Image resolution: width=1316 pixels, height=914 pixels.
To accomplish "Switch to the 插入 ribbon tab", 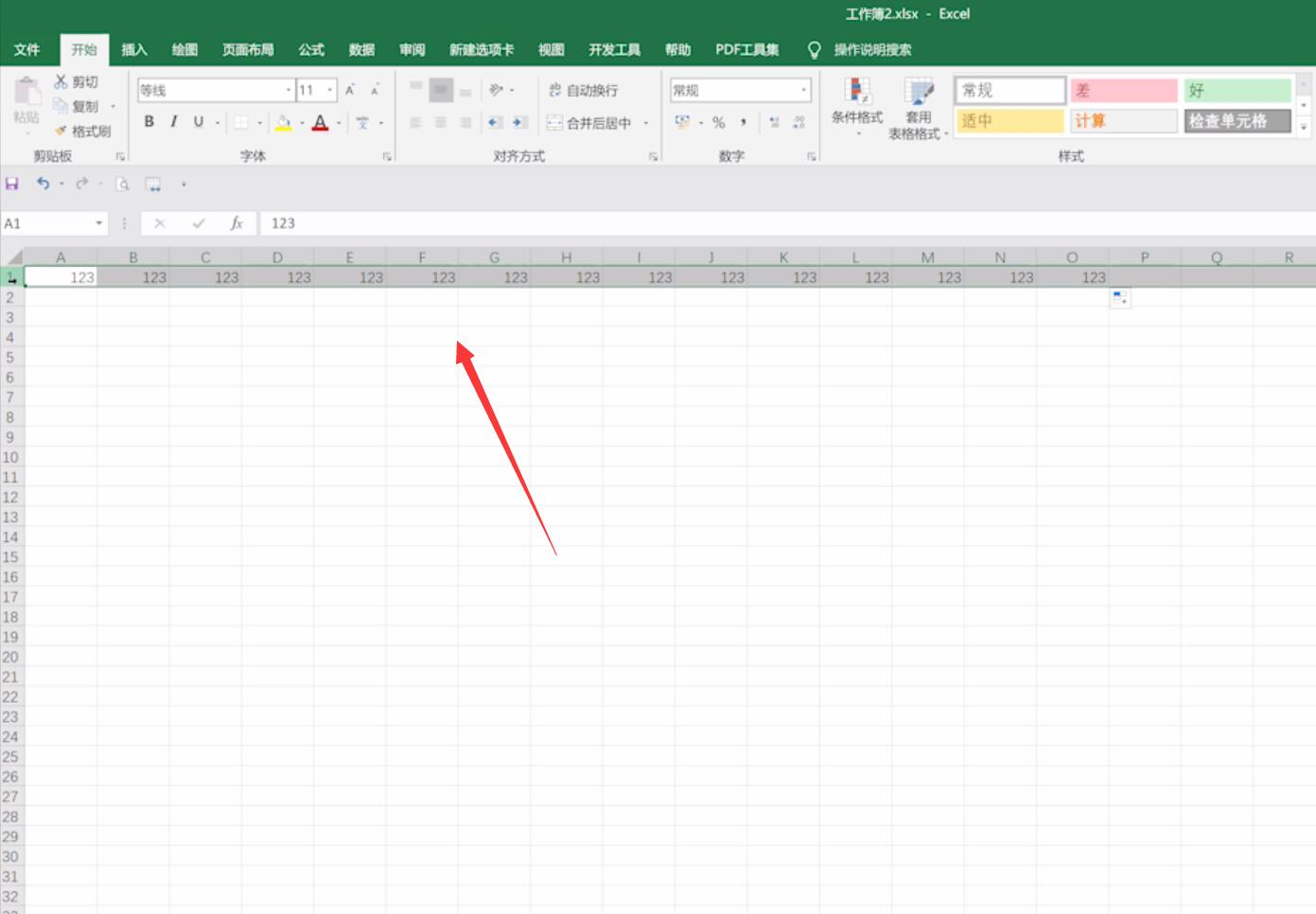I will [134, 49].
